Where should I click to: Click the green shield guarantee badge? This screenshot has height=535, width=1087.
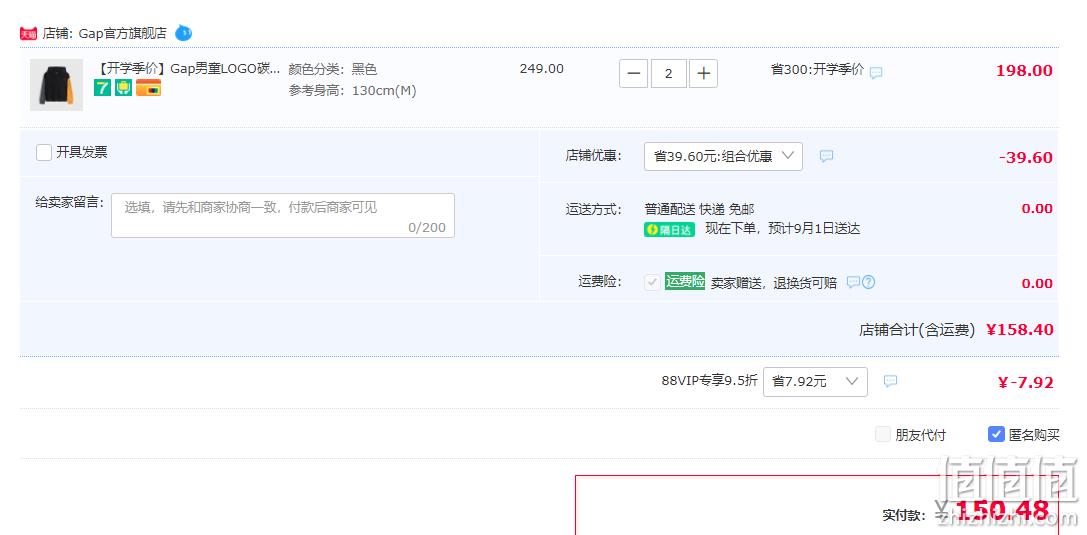123,87
